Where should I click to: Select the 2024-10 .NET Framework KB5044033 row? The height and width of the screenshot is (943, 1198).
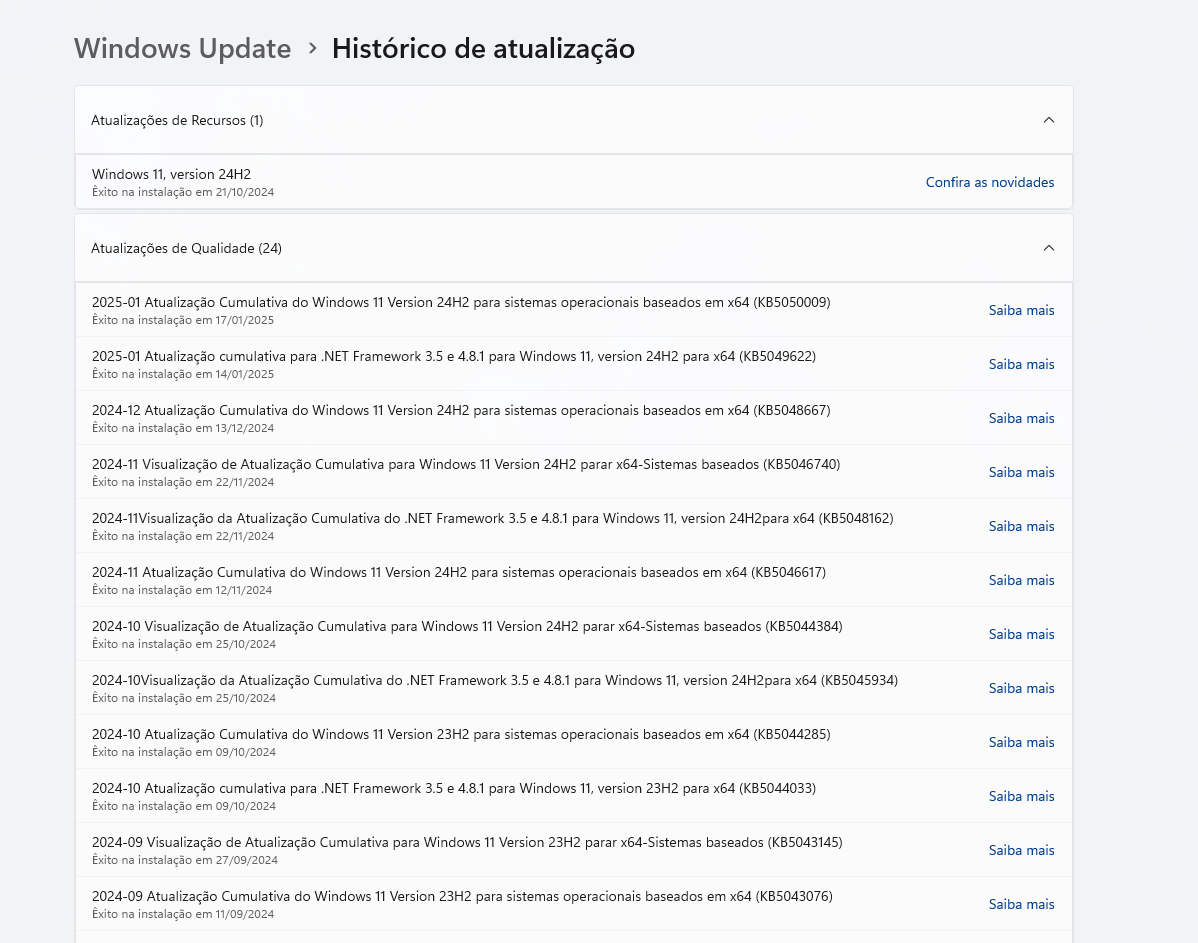coord(574,796)
